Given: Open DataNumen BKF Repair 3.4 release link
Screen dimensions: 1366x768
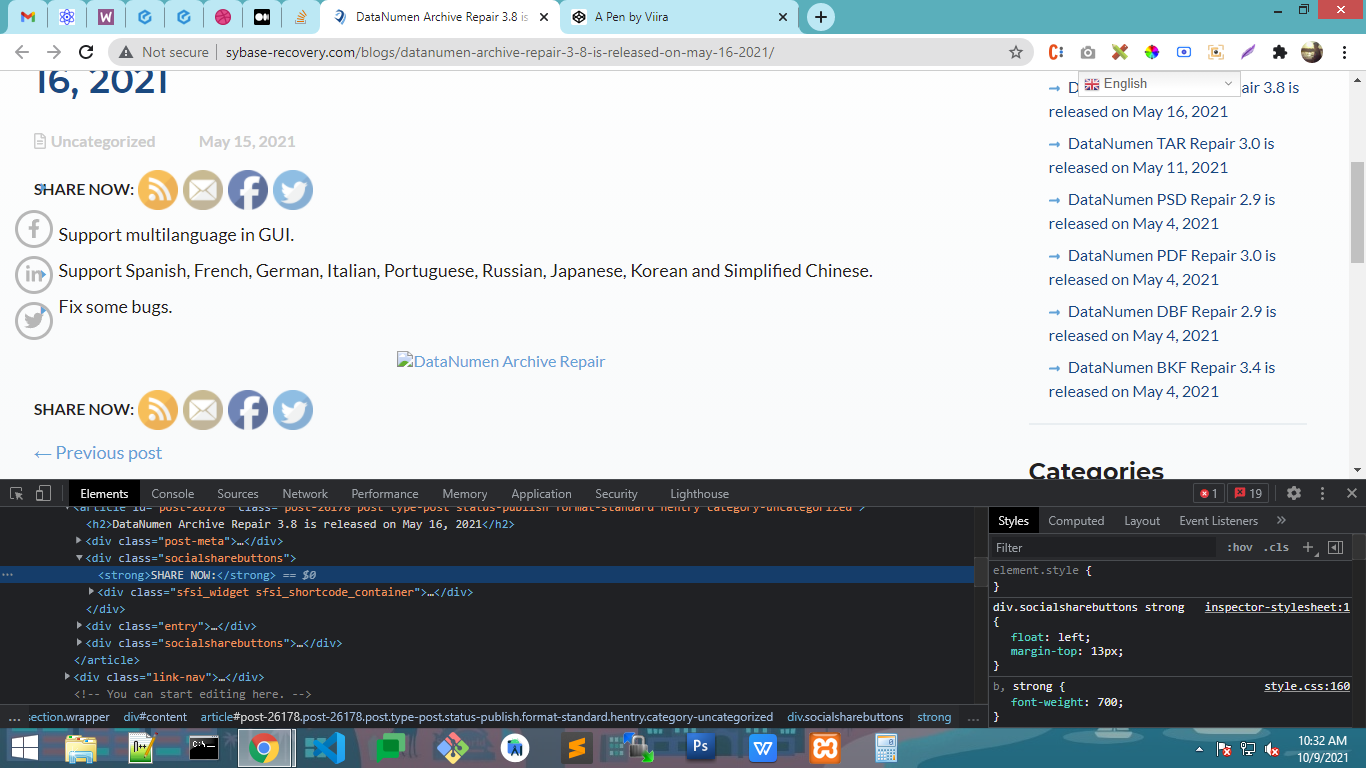Looking at the screenshot, I should click(x=1162, y=379).
